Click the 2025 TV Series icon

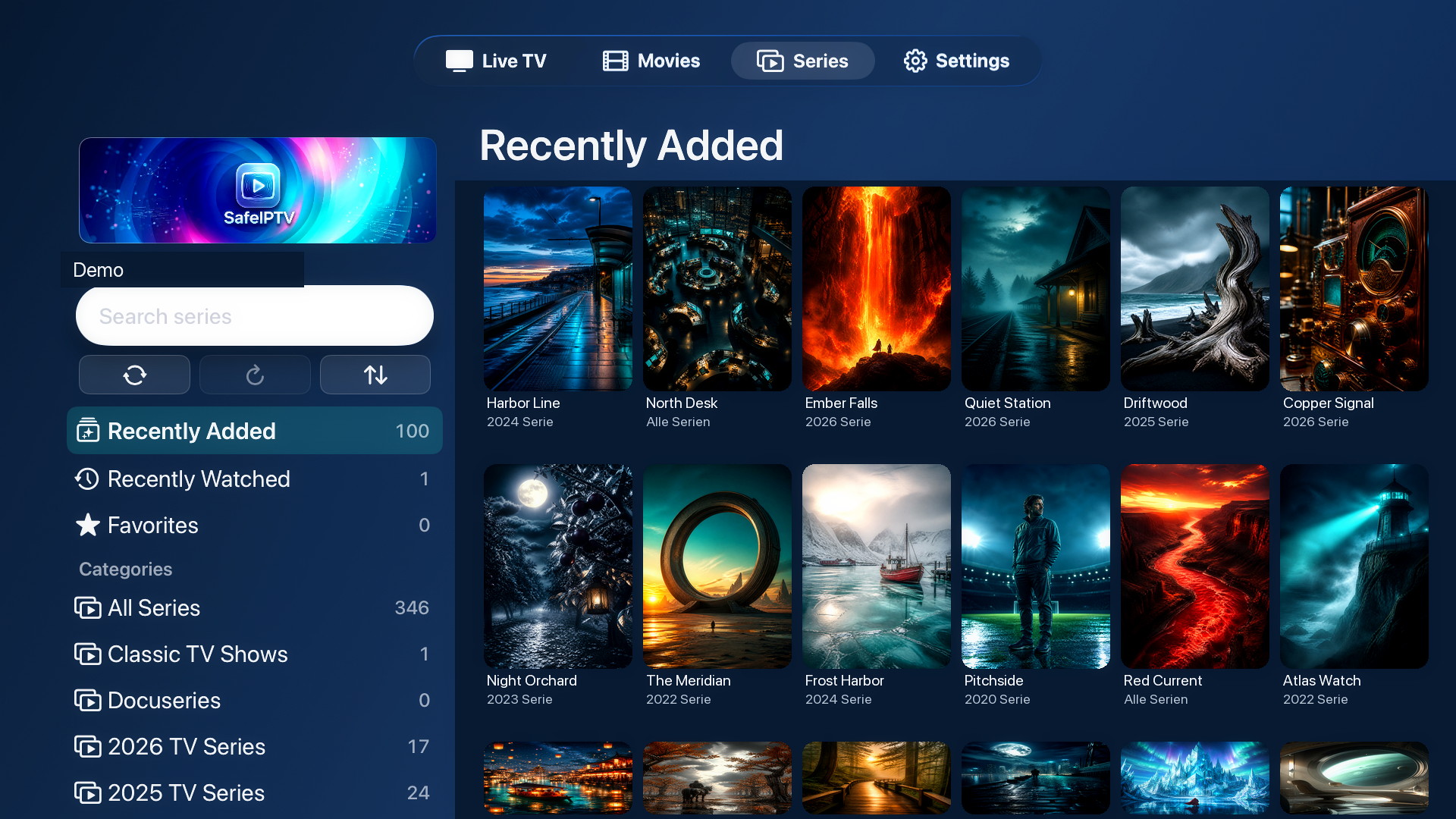coord(88,793)
